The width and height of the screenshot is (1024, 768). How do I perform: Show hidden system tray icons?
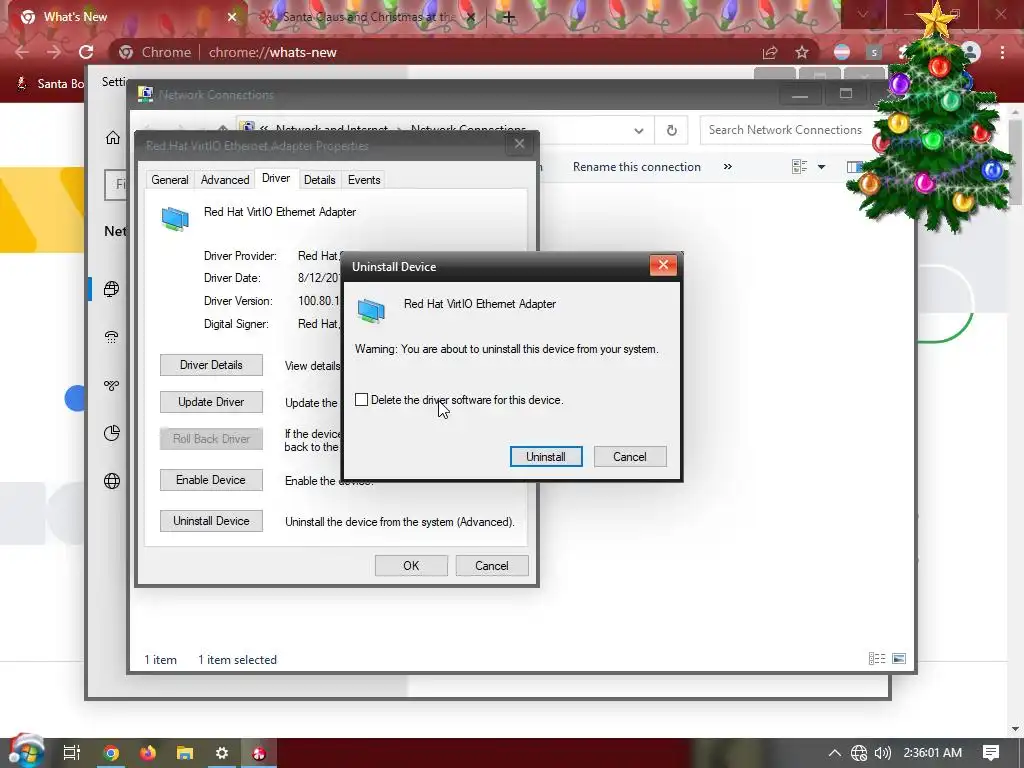(x=835, y=753)
